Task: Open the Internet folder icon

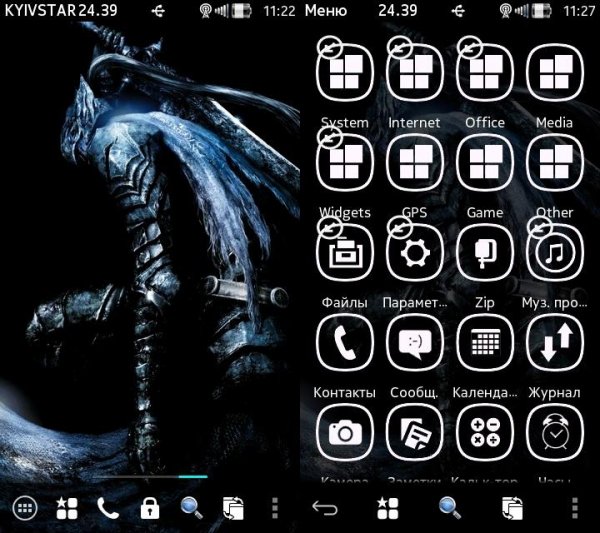Action: pos(415,72)
